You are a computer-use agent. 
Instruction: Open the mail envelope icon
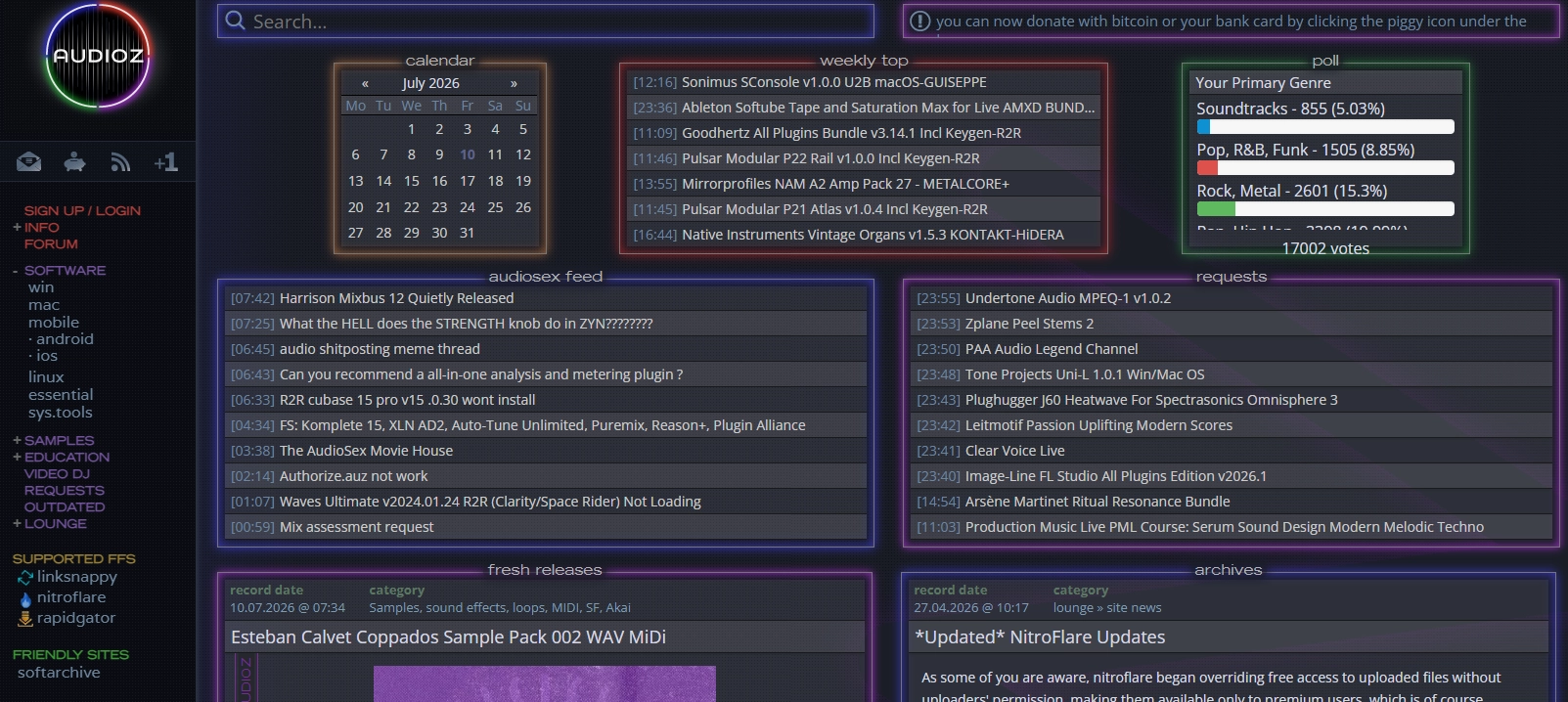tap(29, 162)
